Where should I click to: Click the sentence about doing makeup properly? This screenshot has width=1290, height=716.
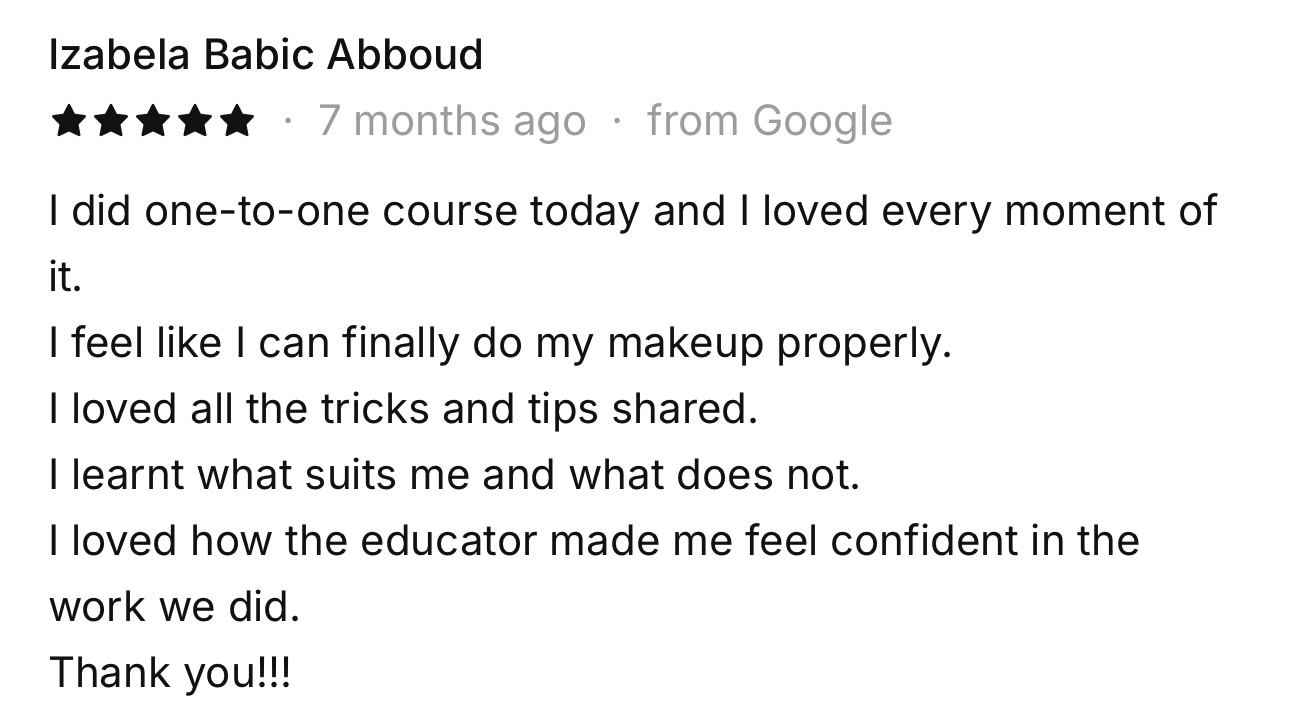[500, 343]
